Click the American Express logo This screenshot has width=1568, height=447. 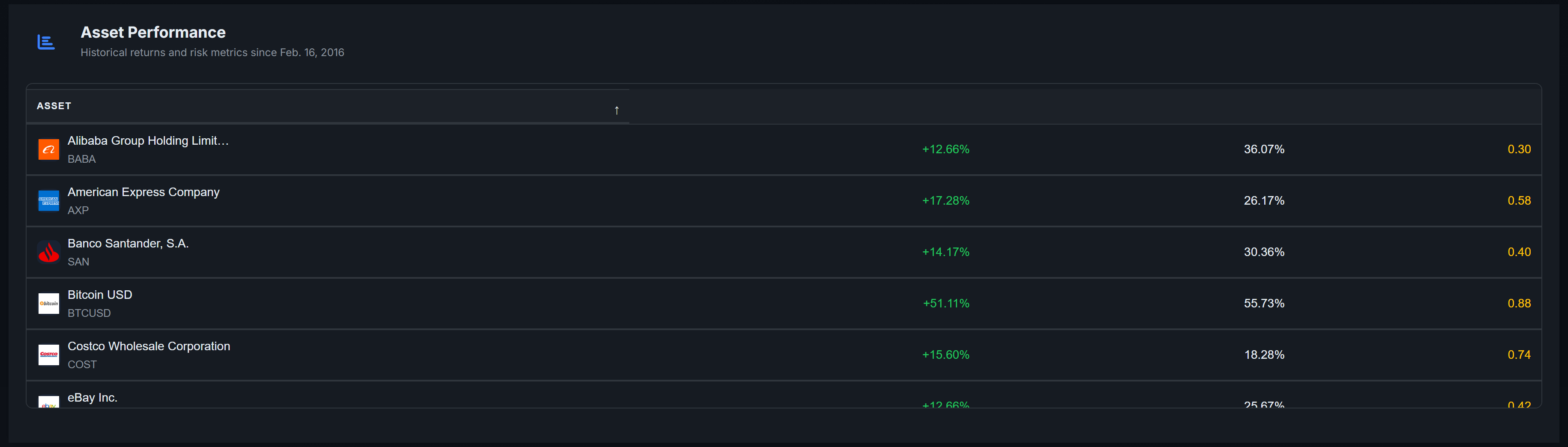49,201
